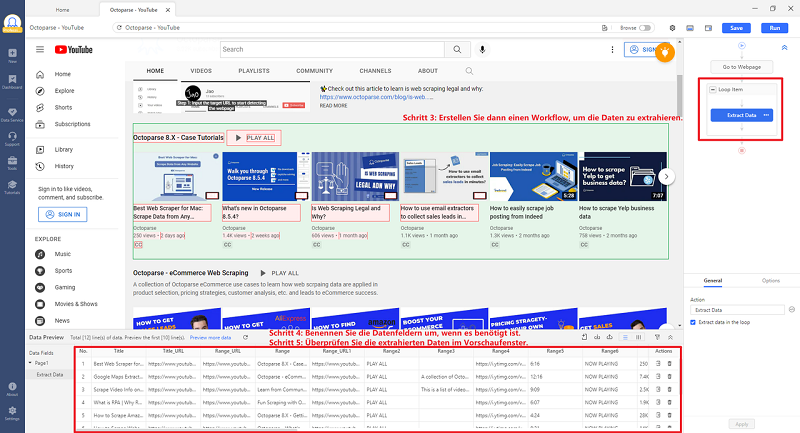Click the blue Save button
The width and height of the screenshot is (800, 433).
[736, 28]
